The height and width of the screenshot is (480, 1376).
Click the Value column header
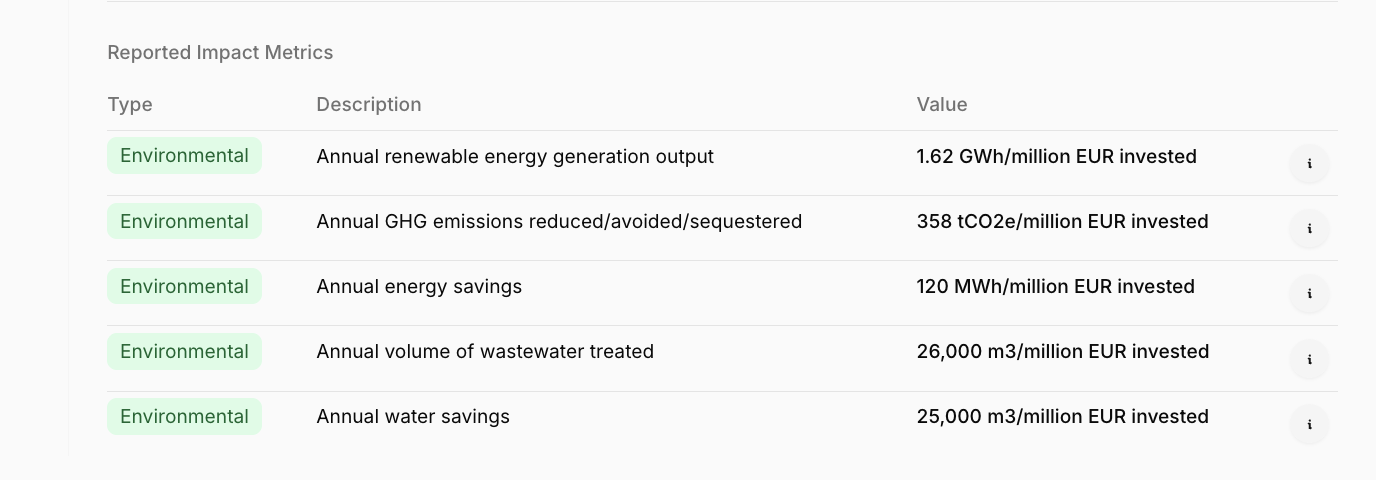pyautogui.click(x=942, y=104)
